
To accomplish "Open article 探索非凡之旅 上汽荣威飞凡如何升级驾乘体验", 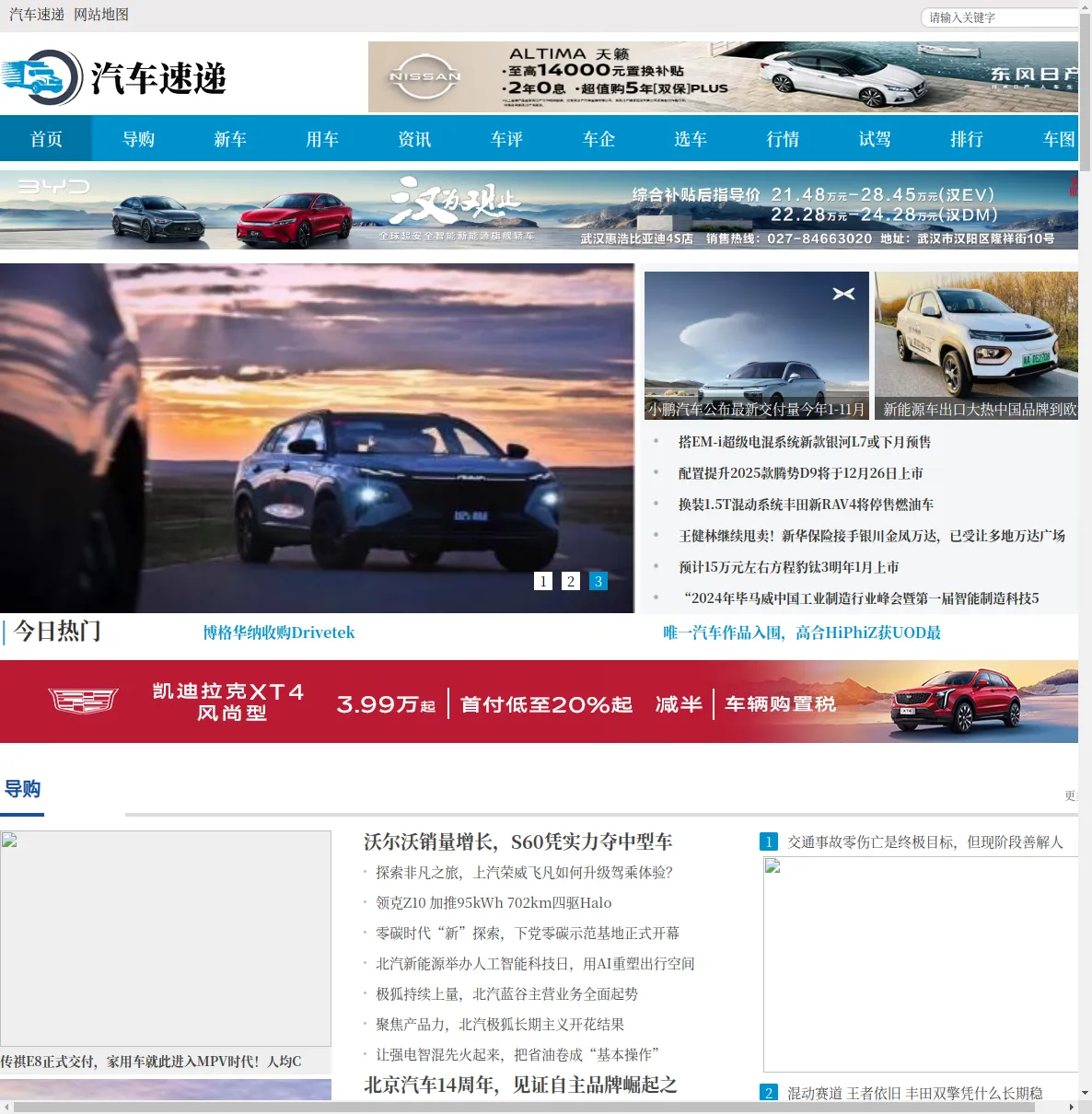I will point(524,872).
